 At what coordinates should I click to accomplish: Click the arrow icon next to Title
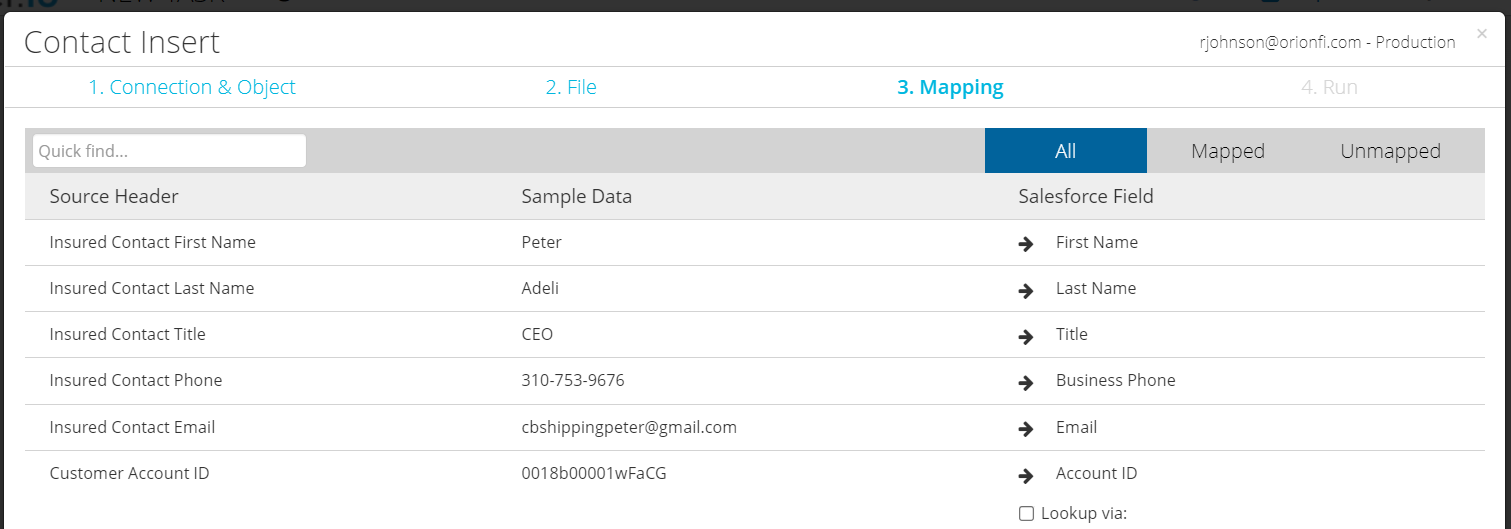1025,336
